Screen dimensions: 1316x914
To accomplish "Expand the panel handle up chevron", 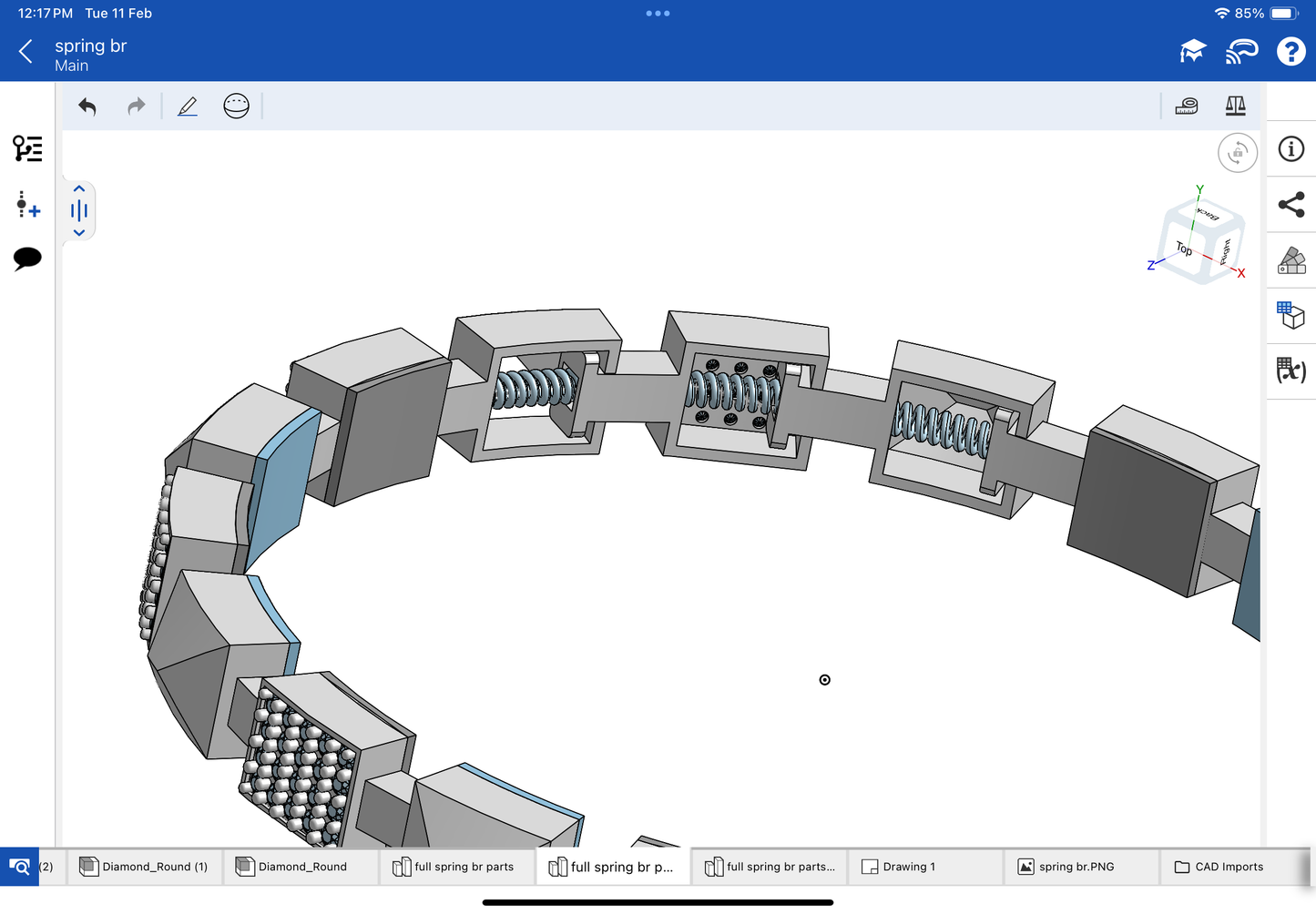I will click(x=79, y=189).
